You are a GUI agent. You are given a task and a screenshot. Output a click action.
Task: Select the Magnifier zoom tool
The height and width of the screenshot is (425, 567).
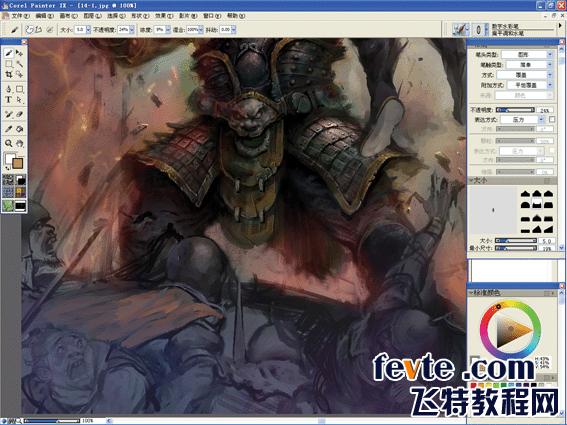(9, 143)
